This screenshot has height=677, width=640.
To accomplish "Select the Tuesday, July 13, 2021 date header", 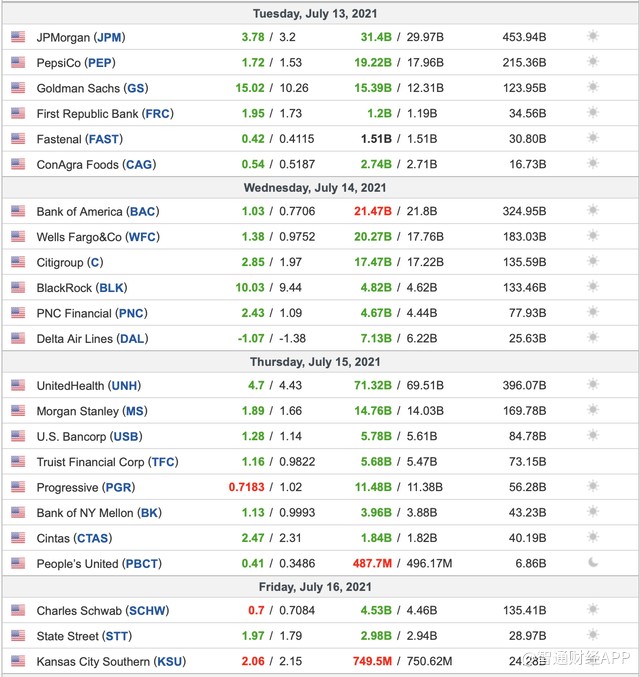I will [x=315, y=13].
